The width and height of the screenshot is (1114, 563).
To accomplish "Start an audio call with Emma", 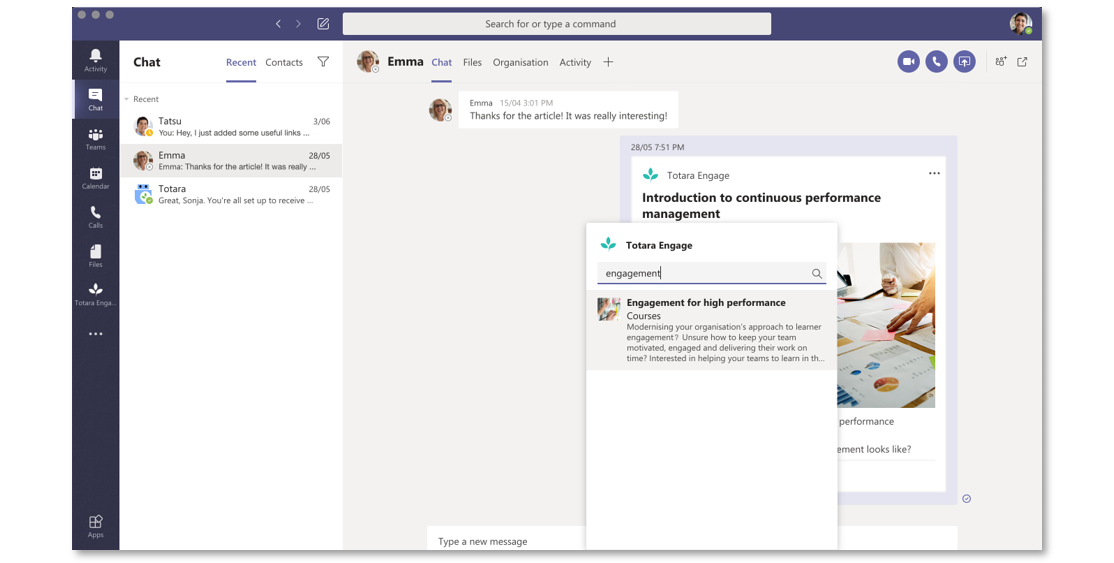I will coord(936,62).
